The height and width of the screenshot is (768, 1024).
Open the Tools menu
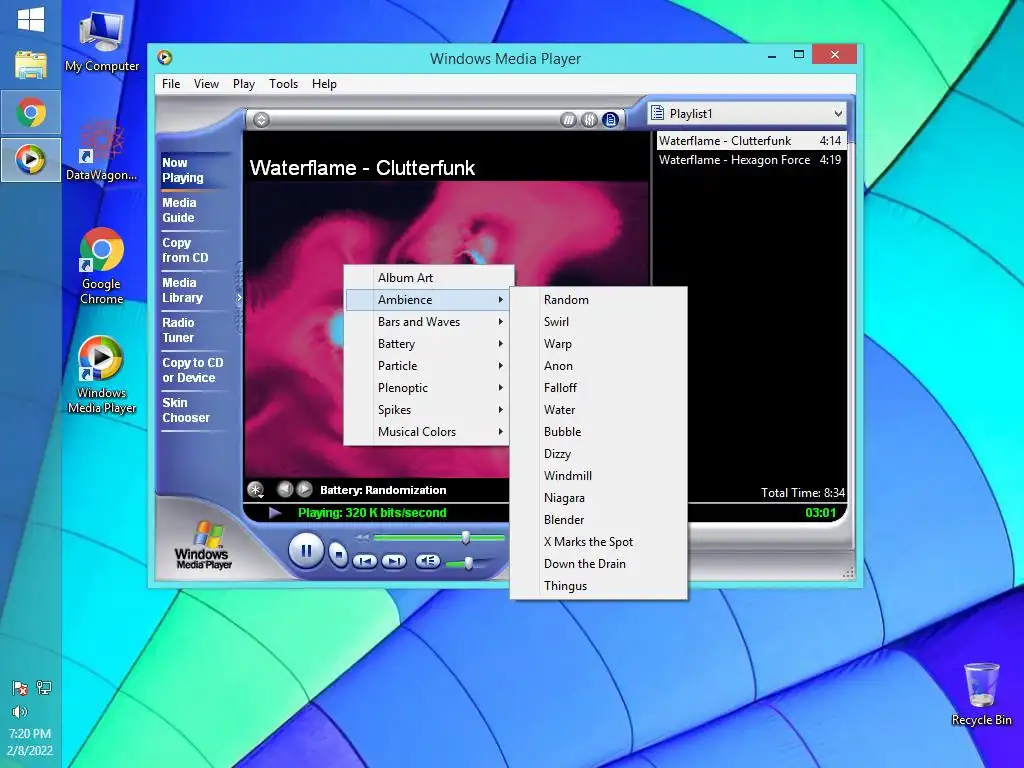(x=283, y=84)
